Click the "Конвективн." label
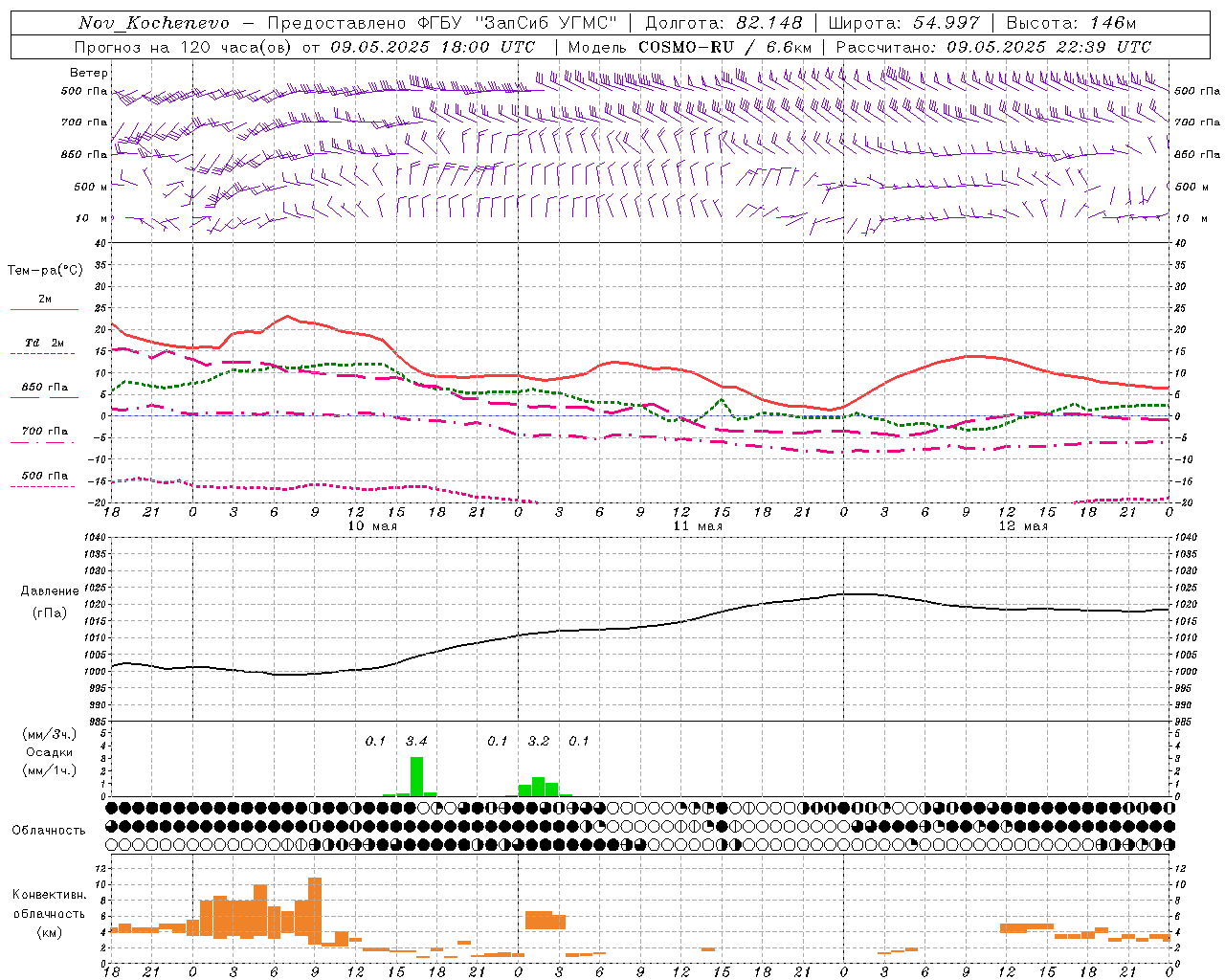Viewport: 1225px width, 980px height. pyautogui.click(x=49, y=895)
